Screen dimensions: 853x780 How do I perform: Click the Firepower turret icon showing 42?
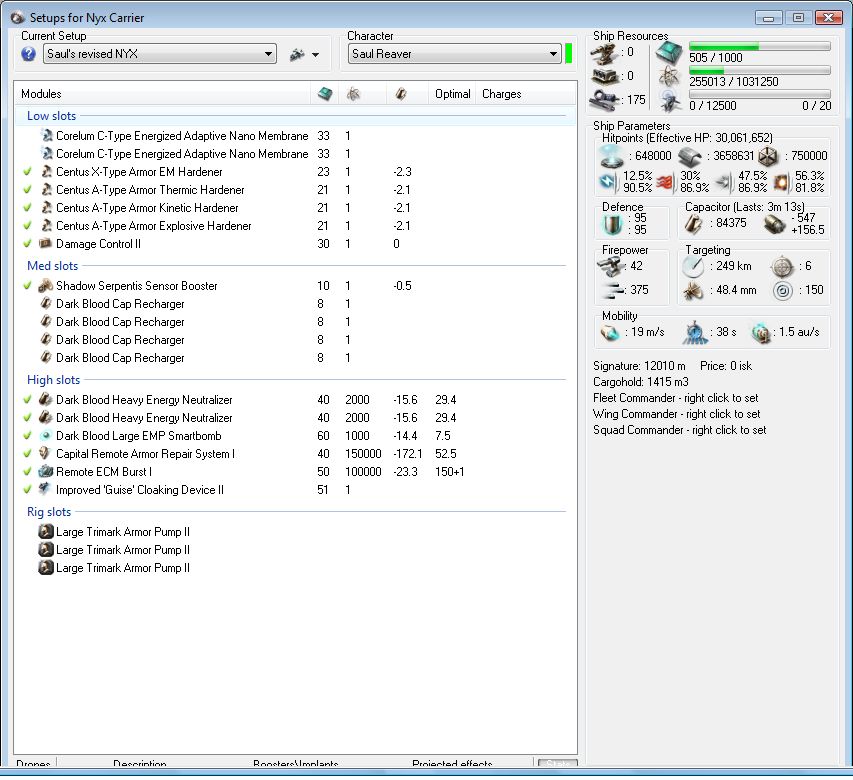point(610,266)
